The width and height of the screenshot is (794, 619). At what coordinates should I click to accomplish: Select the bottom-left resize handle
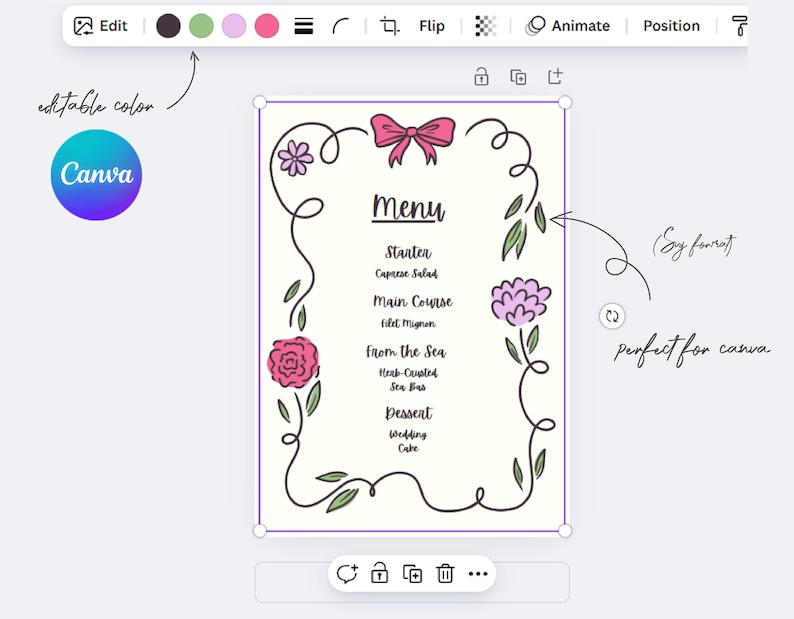(260, 531)
